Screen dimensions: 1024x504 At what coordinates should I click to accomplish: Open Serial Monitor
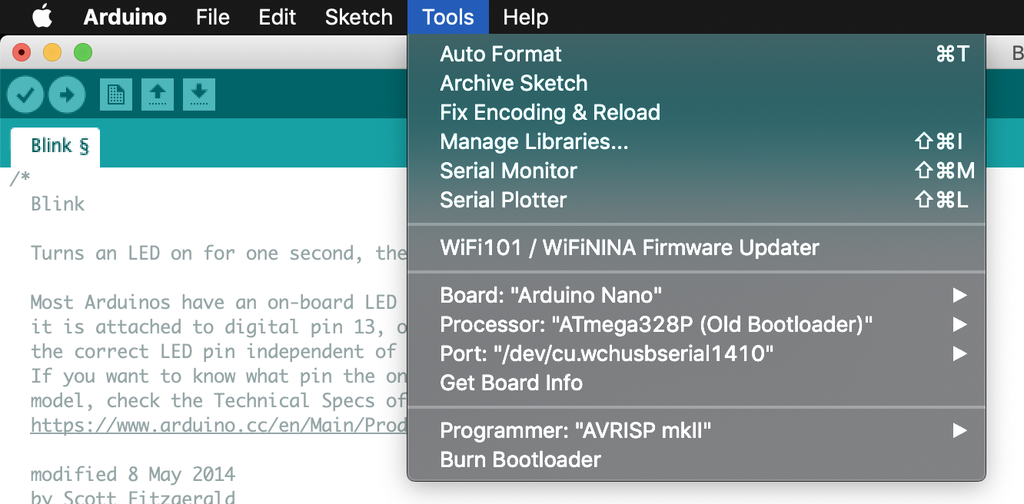508,171
